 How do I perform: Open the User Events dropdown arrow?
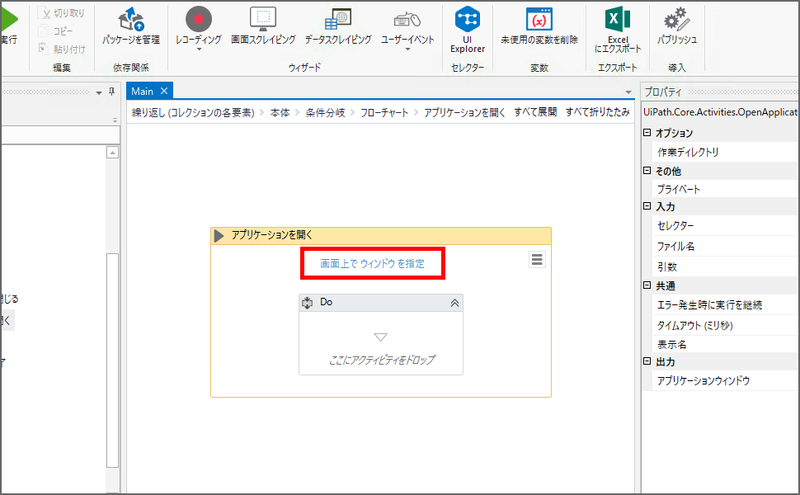(x=408, y=50)
